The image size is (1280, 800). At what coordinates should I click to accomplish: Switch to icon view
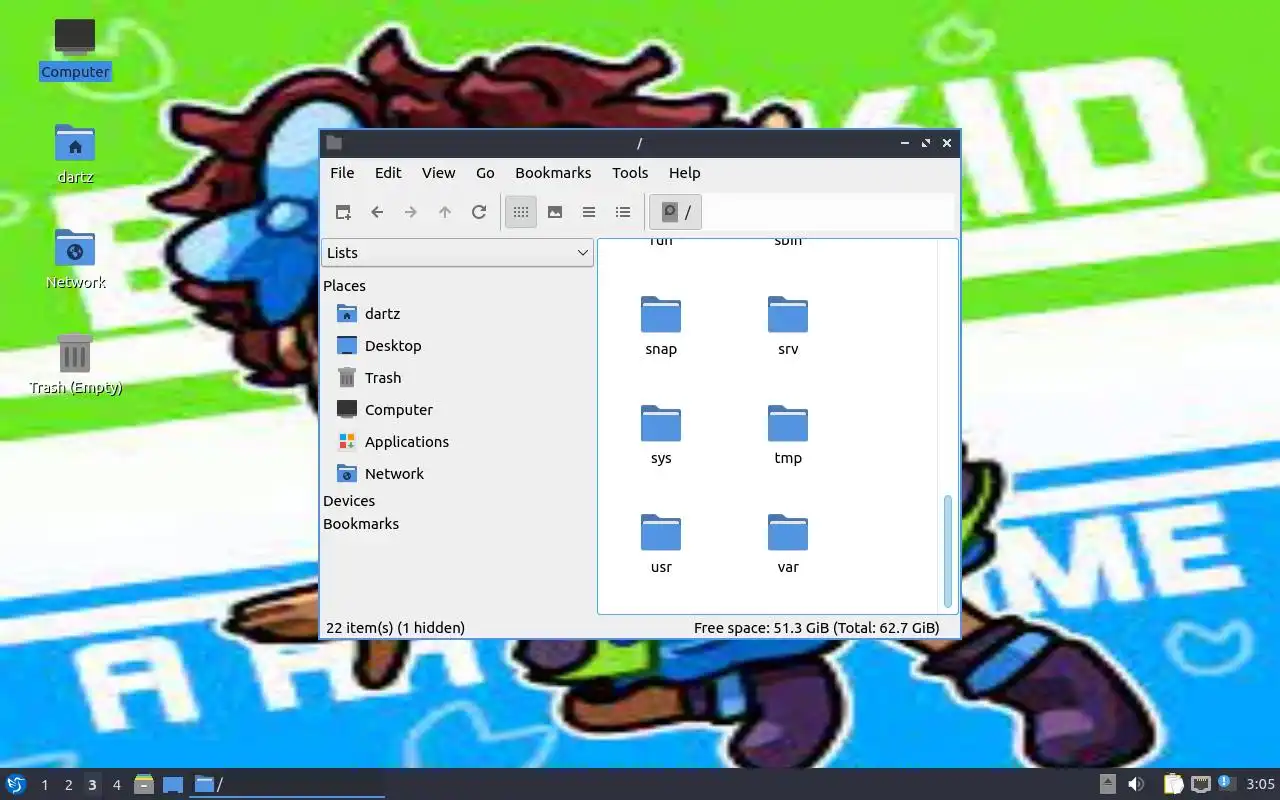(521, 212)
